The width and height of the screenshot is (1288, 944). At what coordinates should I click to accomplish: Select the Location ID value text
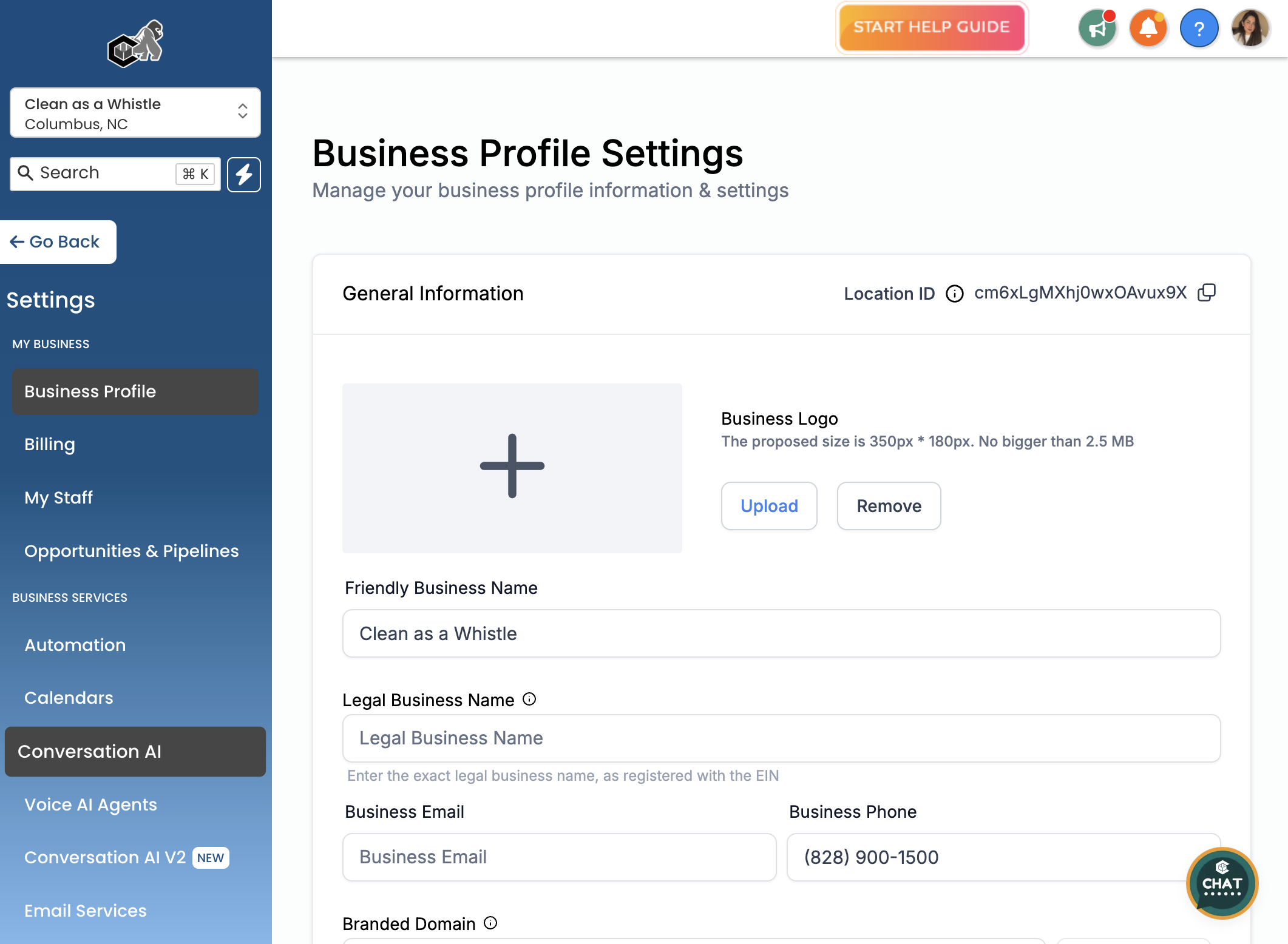pos(1080,292)
